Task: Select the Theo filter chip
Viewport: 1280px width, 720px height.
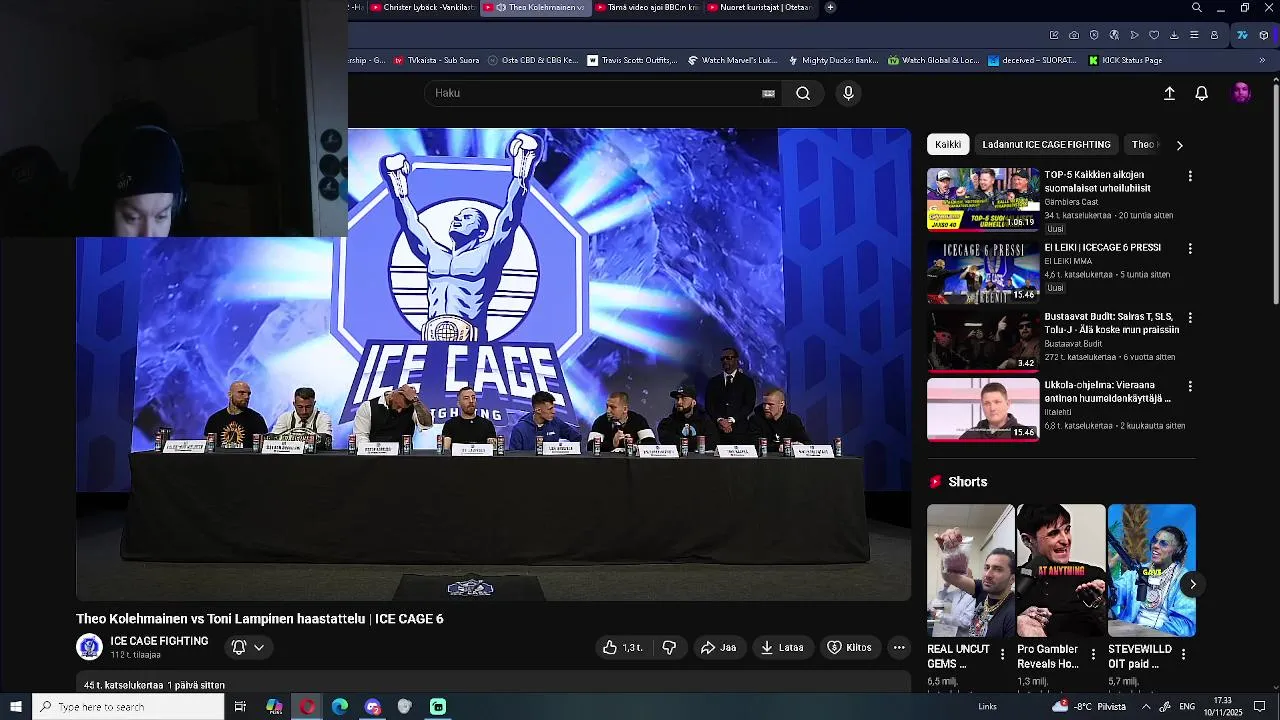Action: pos(1143,145)
